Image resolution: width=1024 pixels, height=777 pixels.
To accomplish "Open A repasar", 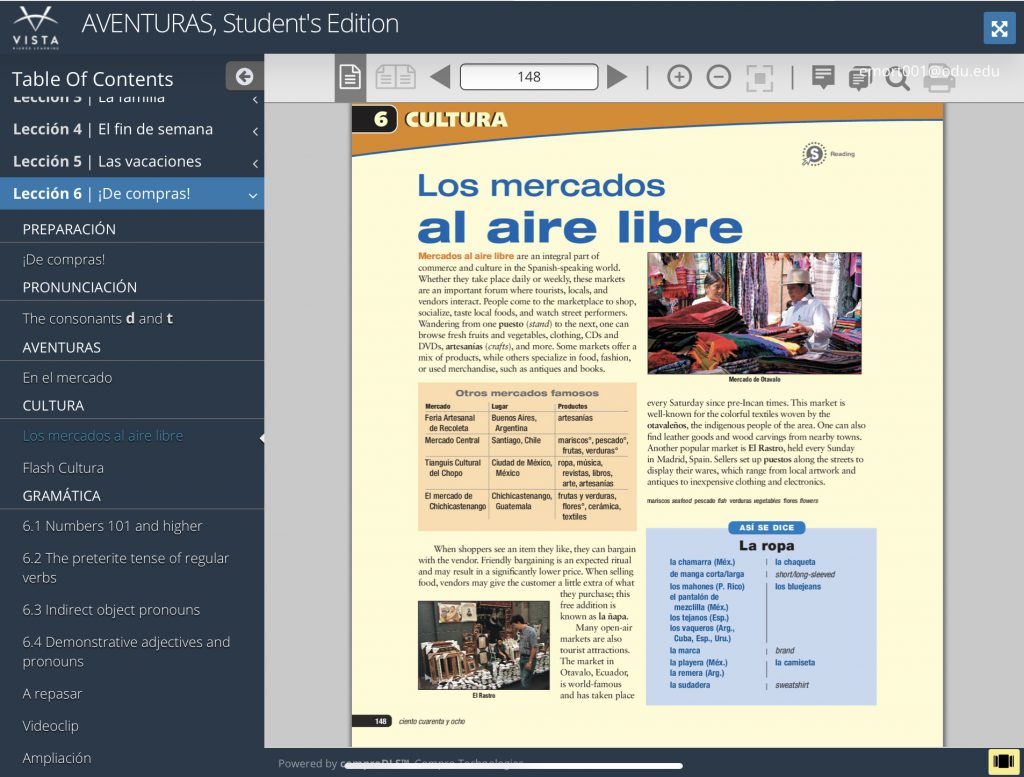I will [x=52, y=693].
